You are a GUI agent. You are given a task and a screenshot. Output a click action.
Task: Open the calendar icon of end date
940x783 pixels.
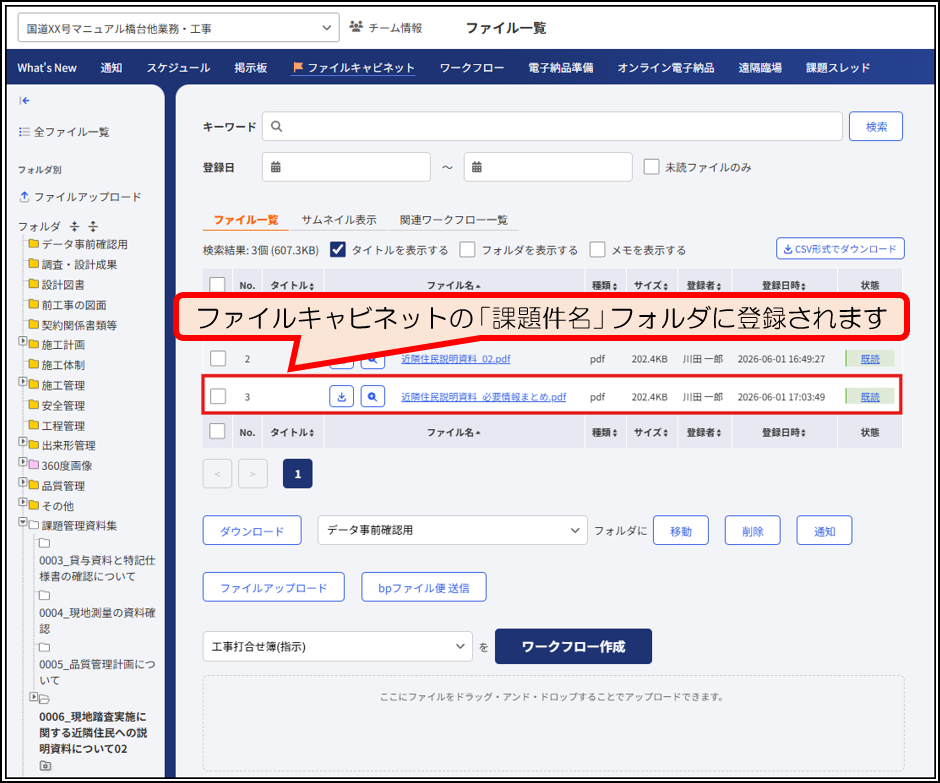[x=477, y=167]
